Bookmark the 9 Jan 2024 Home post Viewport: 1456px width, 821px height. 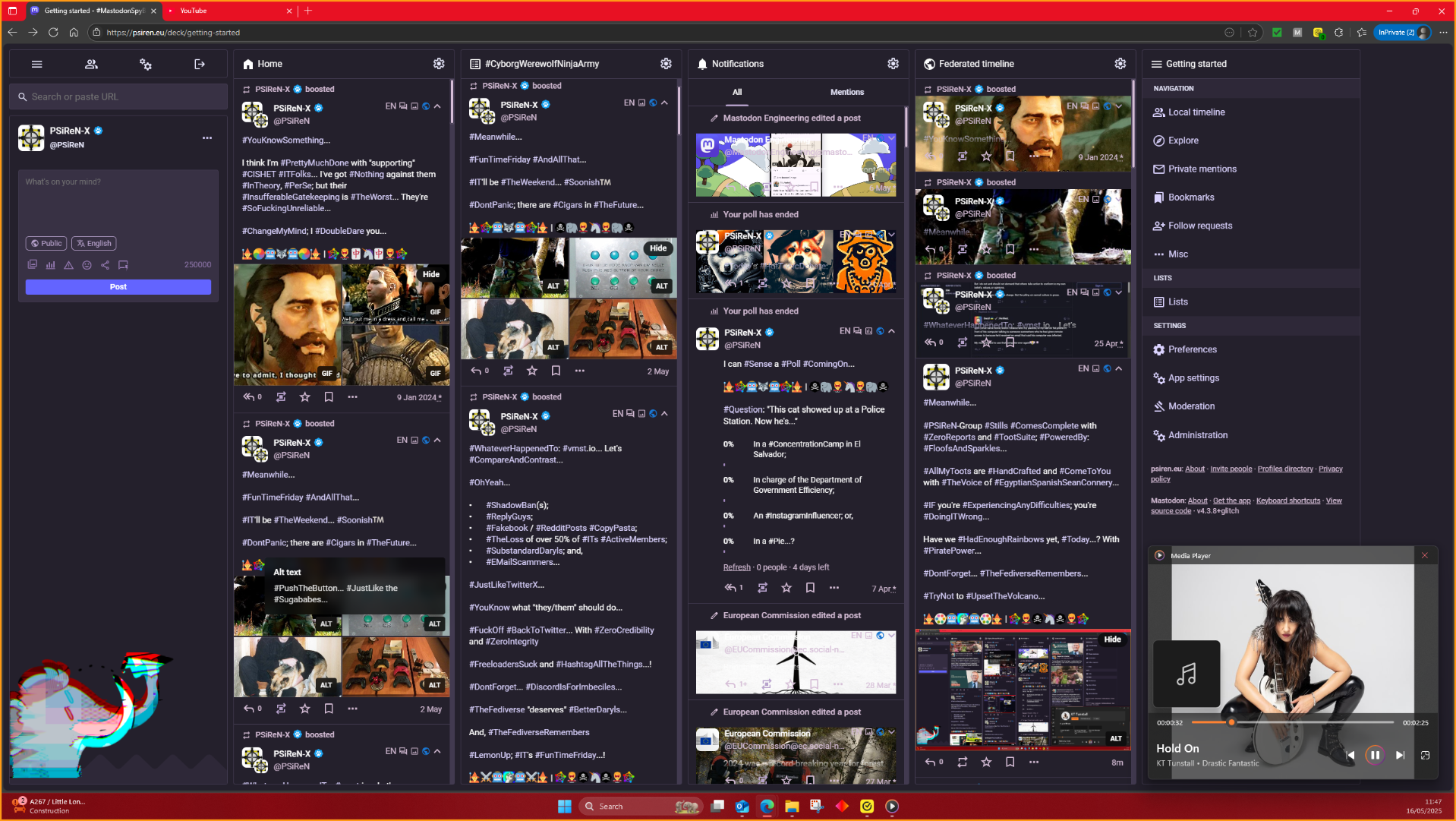click(x=329, y=397)
